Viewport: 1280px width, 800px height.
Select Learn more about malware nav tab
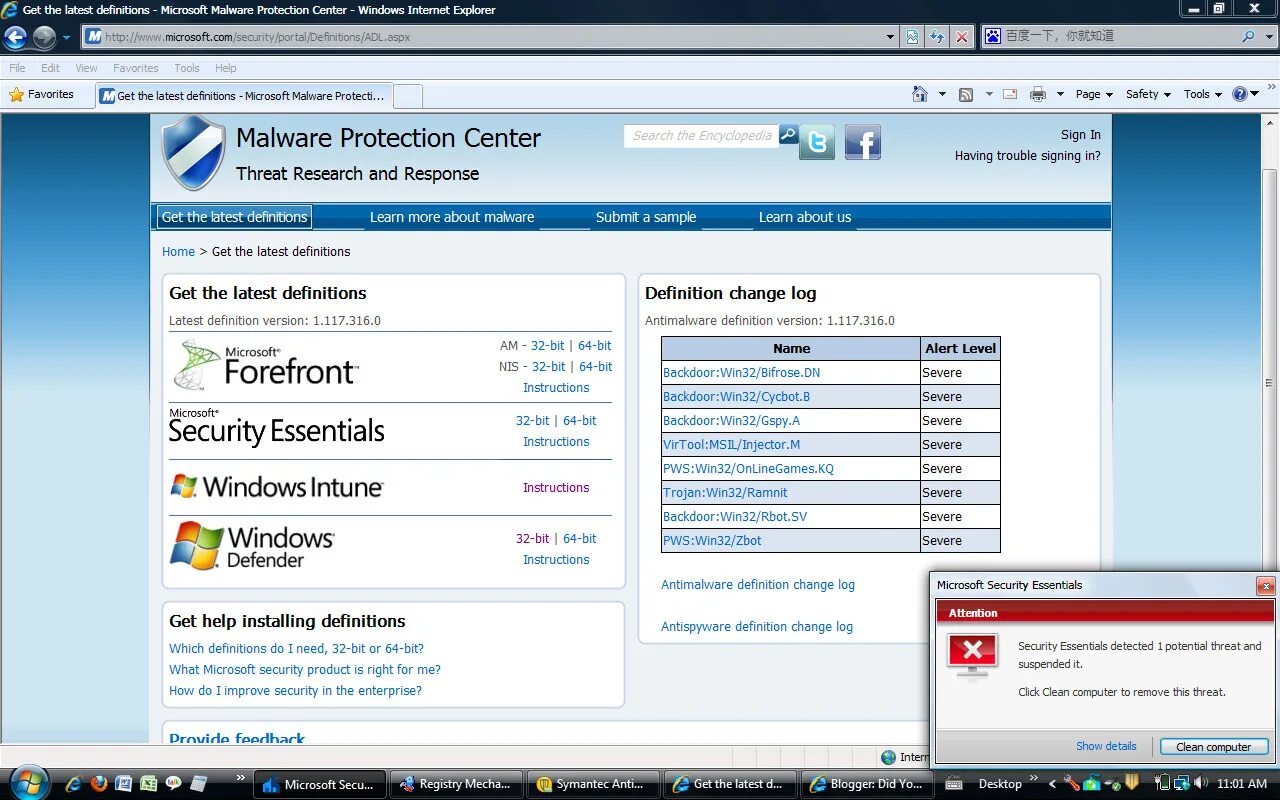452,217
